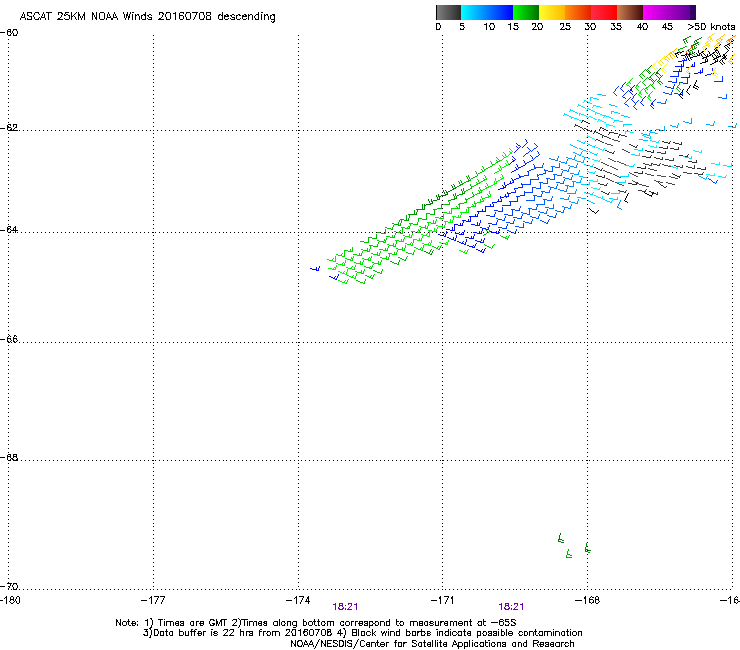The image size is (740, 650).
Task: Click the NOAA/NESDIS Center credit line
Action: click(x=432, y=644)
